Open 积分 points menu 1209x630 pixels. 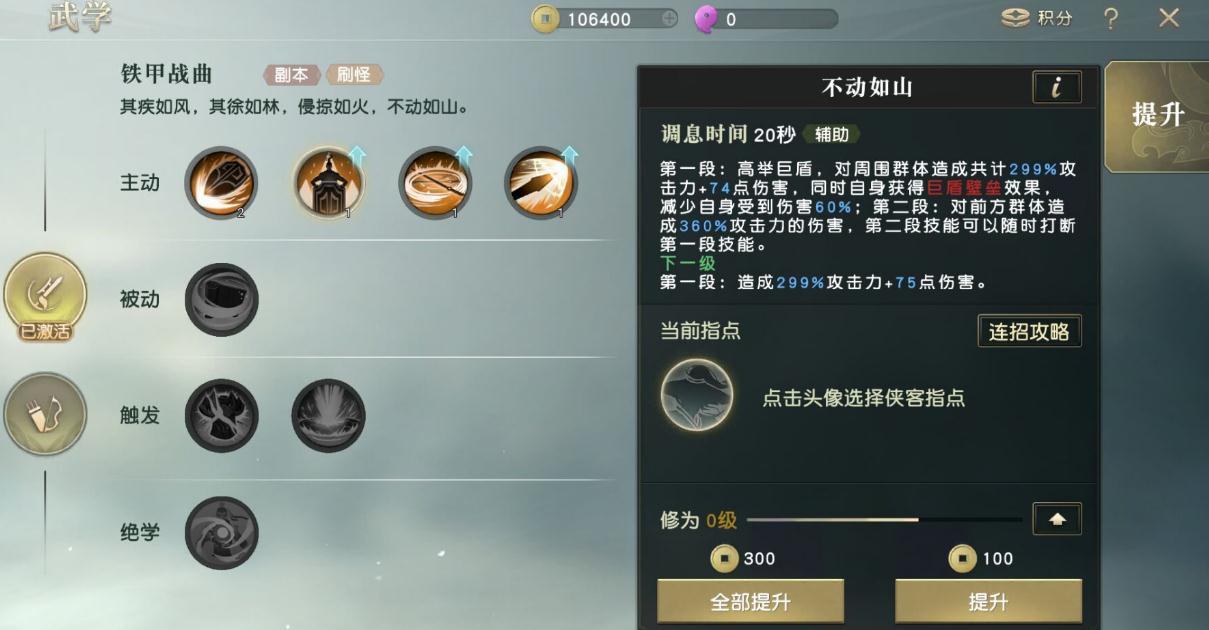pos(1037,19)
